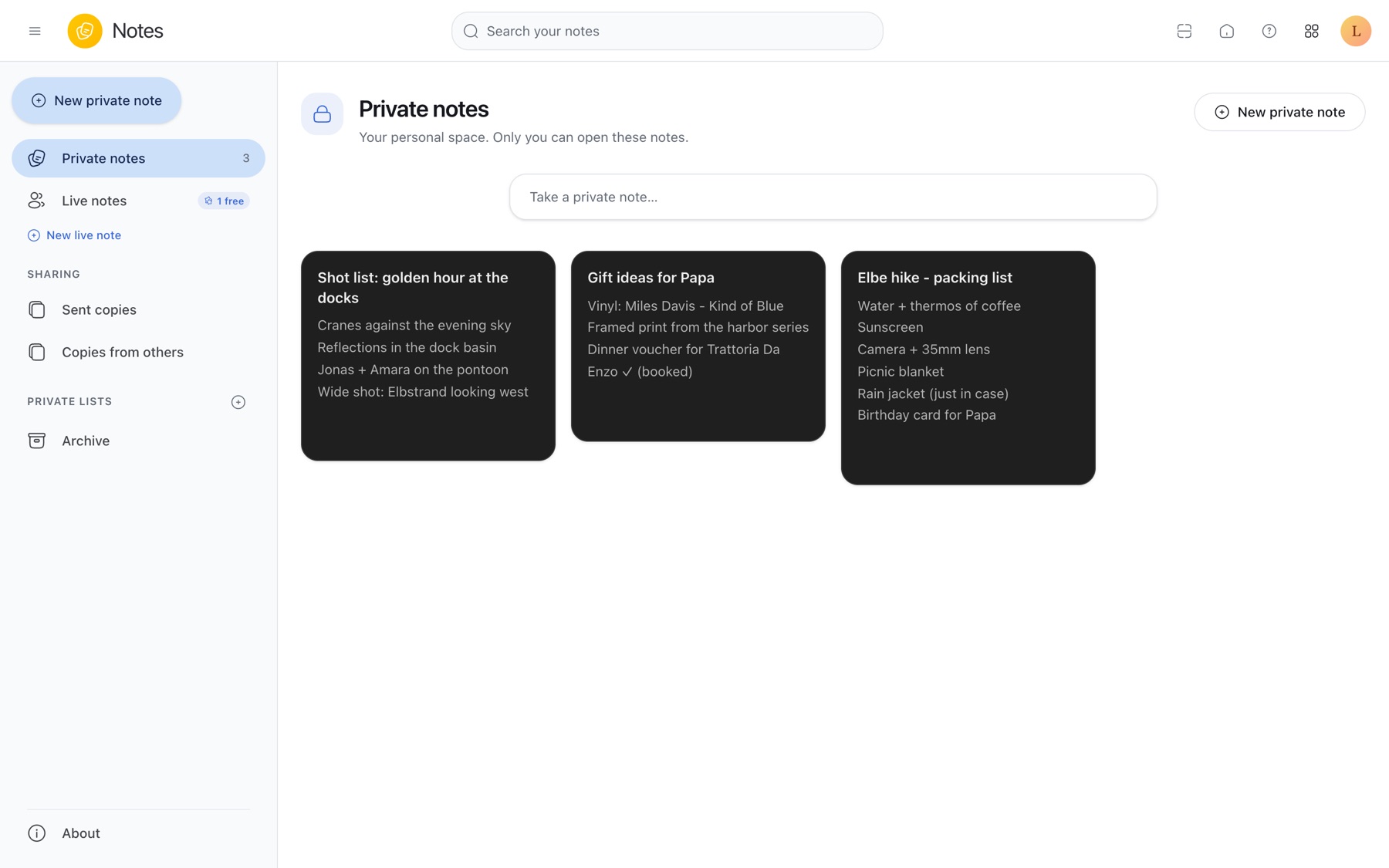Click the Private notes page heading
This screenshot has width=1389, height=868.
tap(424, 110)
